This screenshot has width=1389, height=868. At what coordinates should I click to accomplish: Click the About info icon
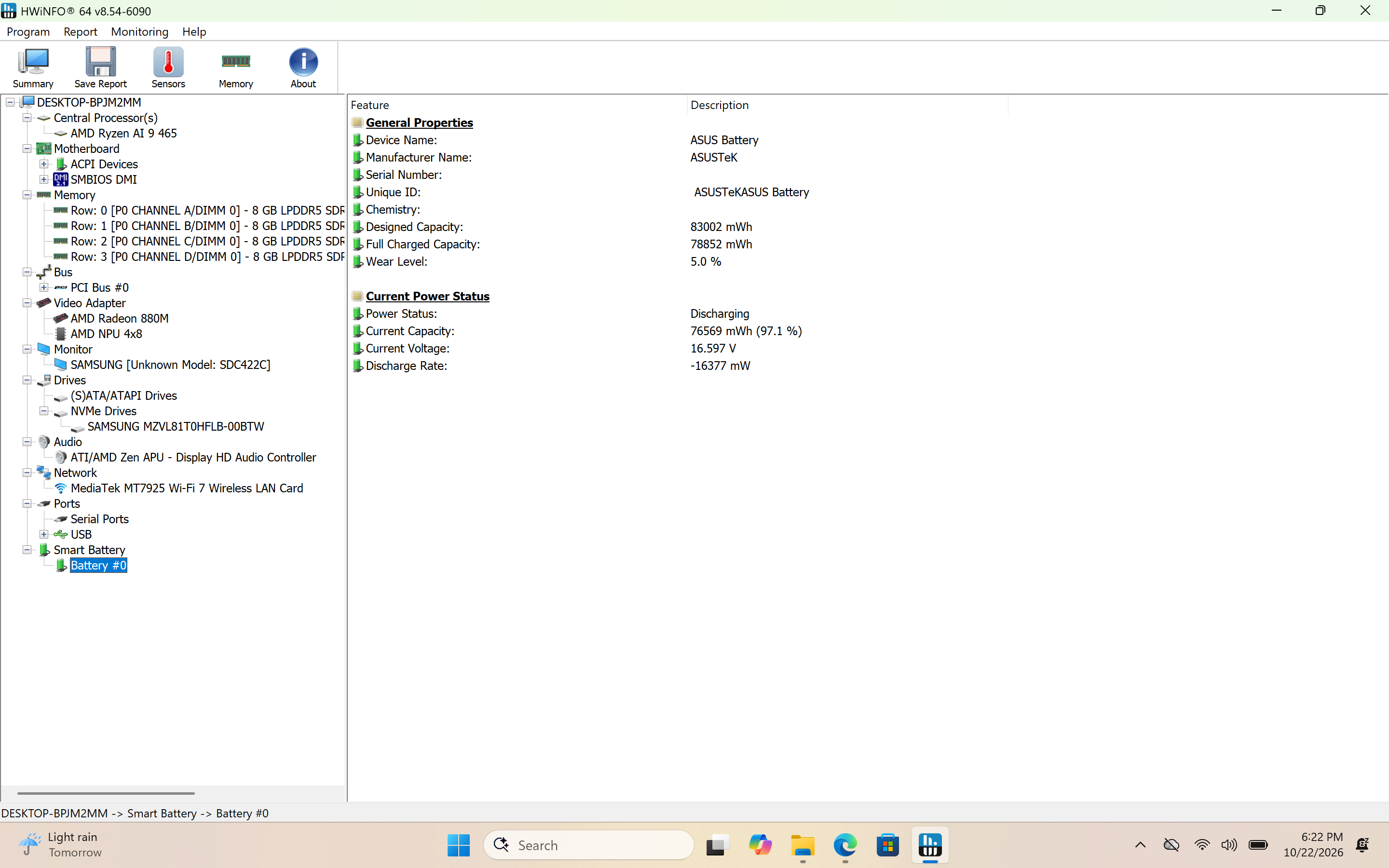coord(303,68)
